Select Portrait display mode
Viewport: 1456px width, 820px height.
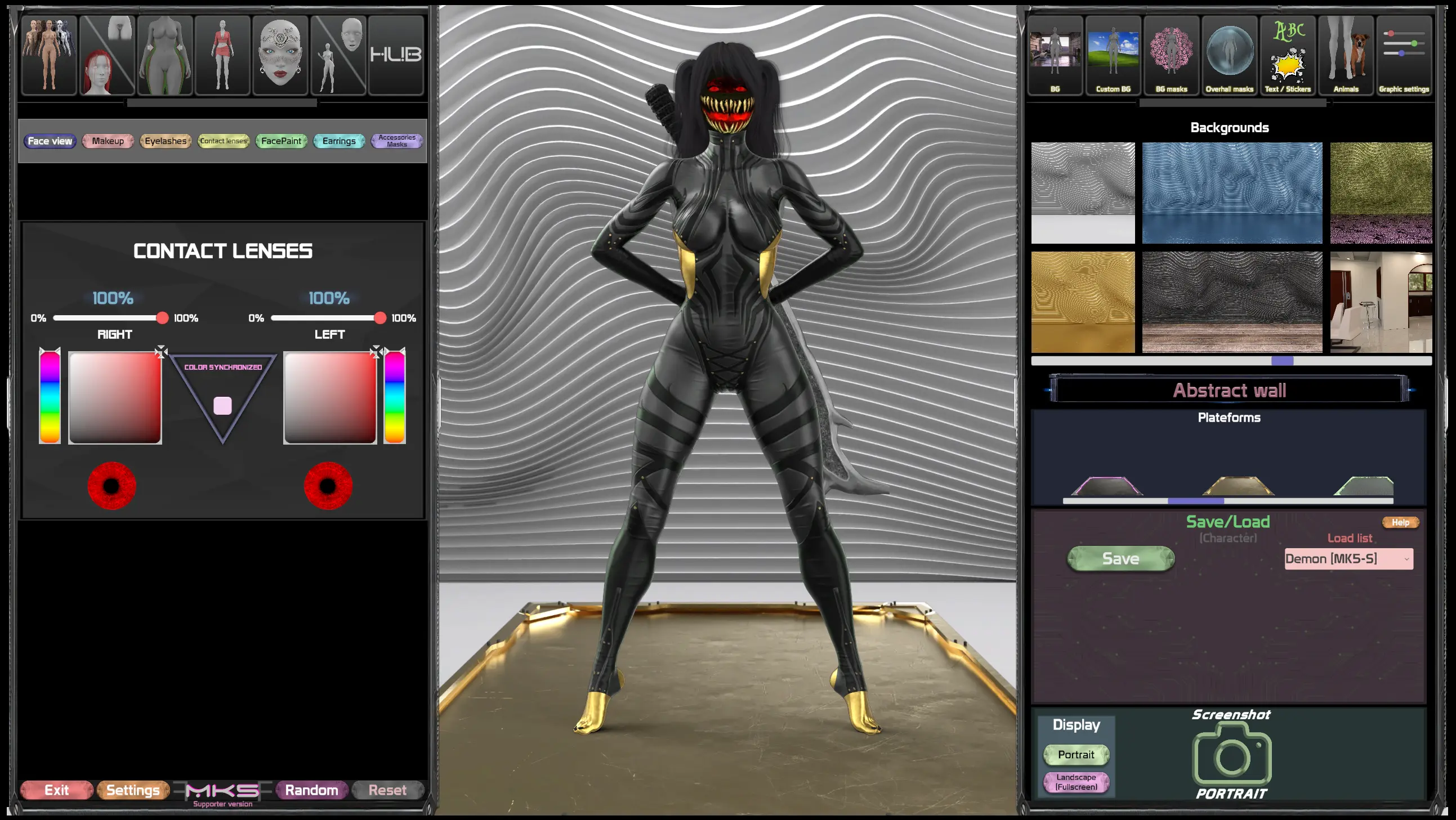coord(1075,755)
